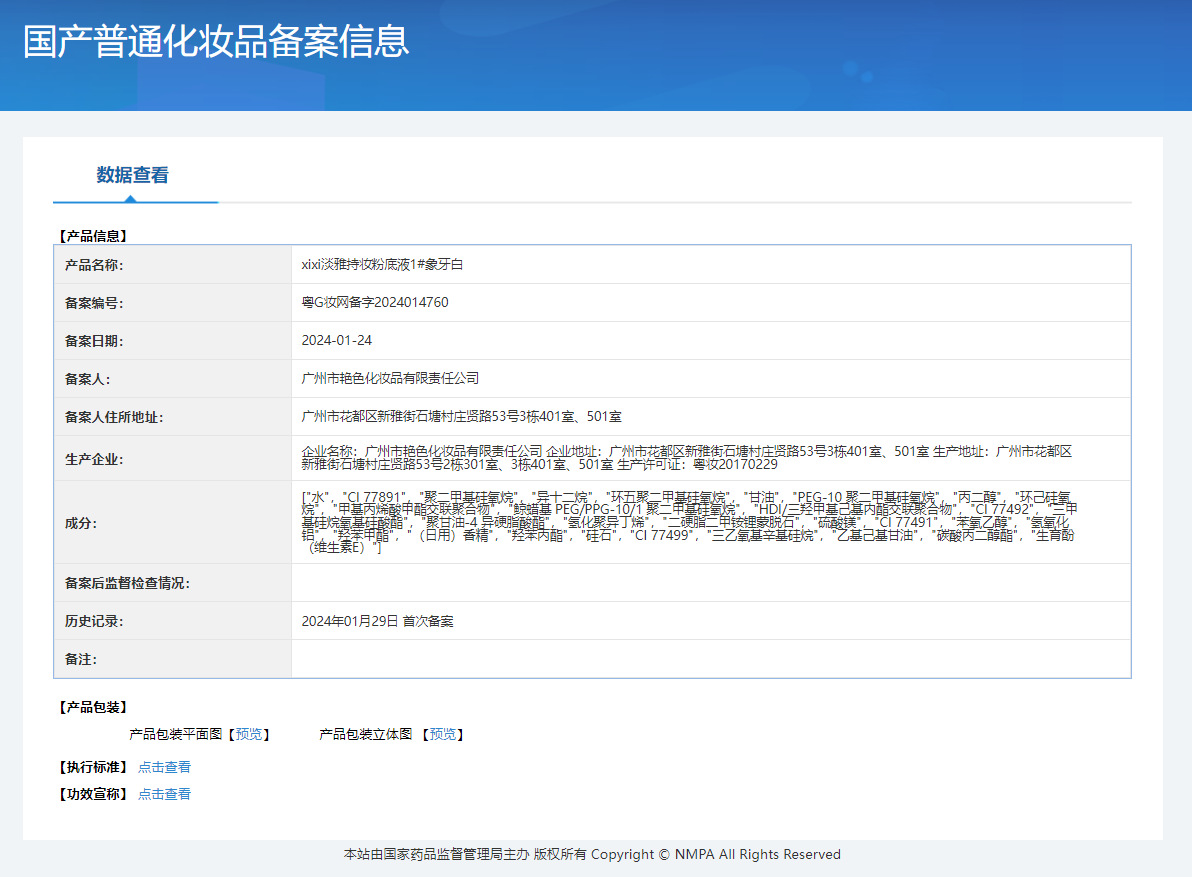Click the 【产品包装】 section heading
This screenshot has height=877, width=1192.
pos(93,708)
